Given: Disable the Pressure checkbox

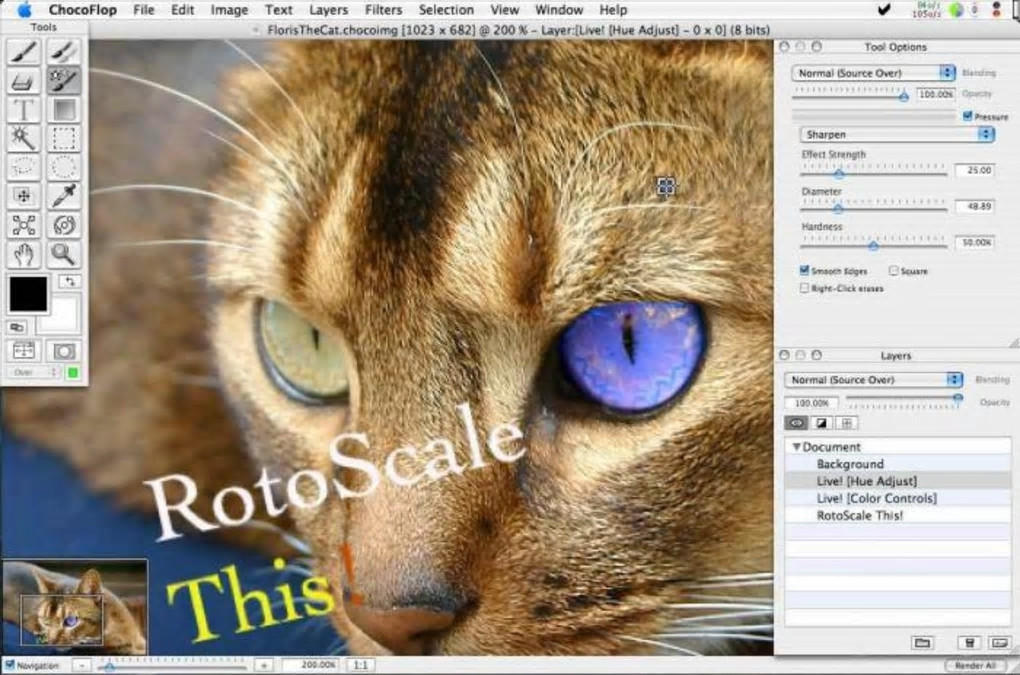Looking at the screenshot, I should point(967,116).
